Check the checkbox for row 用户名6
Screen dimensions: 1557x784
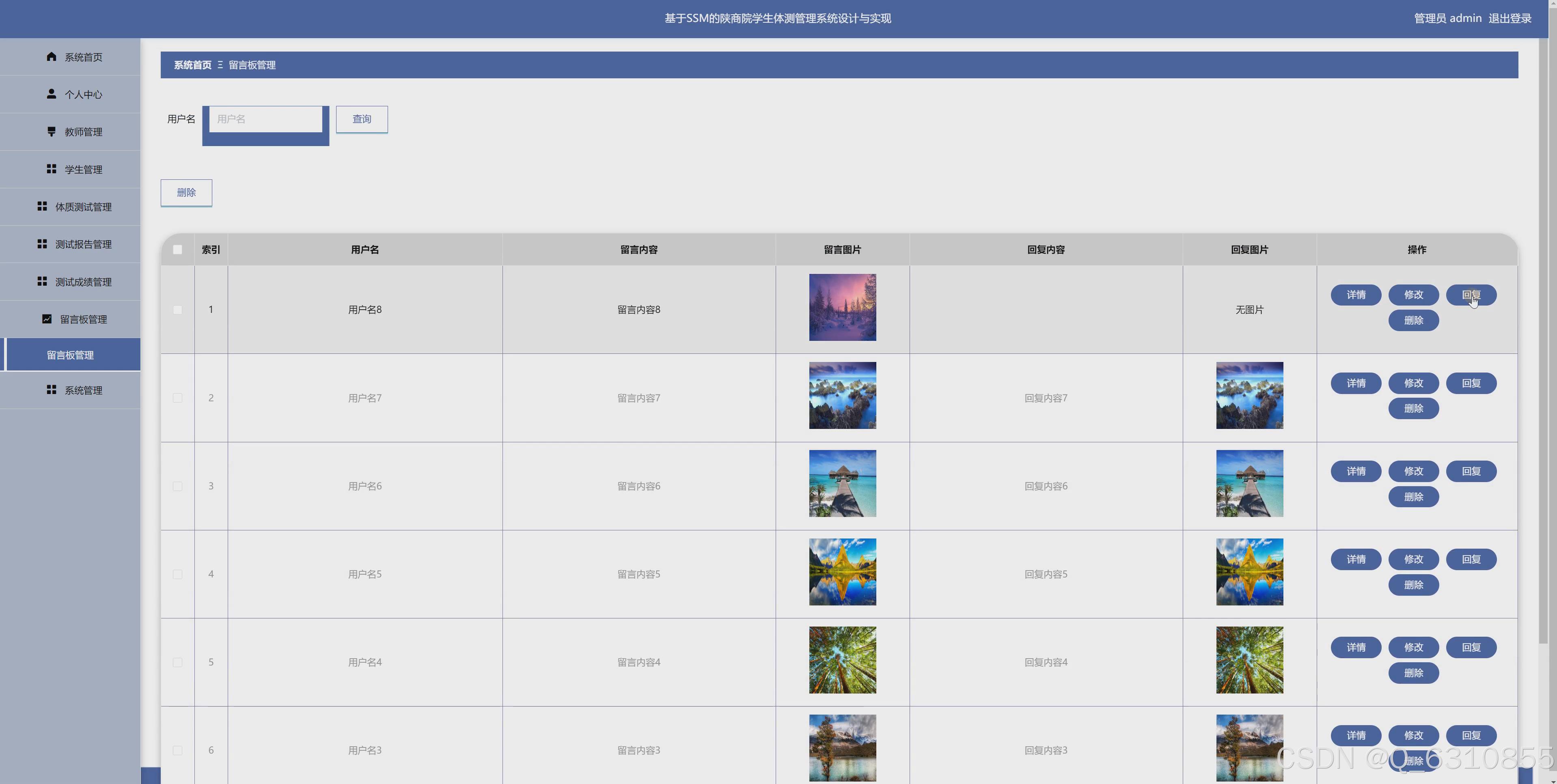pos(177,486)
